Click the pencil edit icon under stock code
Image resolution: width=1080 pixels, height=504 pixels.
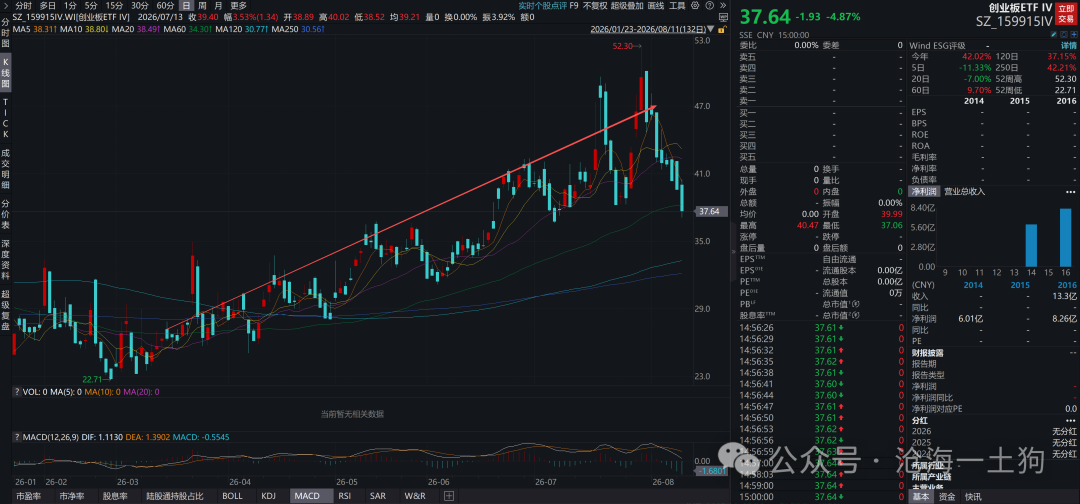1054,34
